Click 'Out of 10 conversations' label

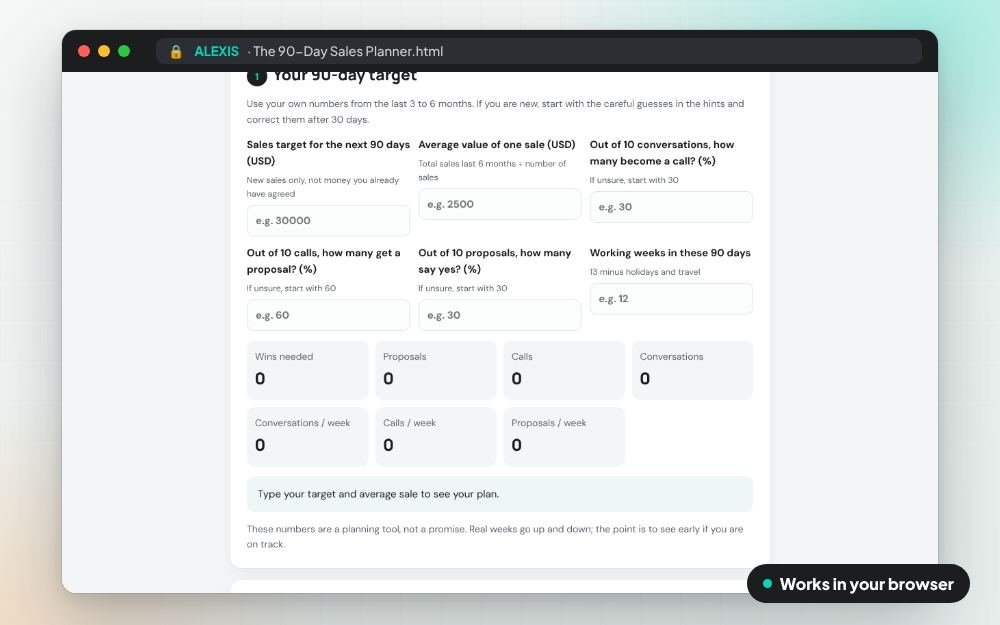[x=662, y=152]
